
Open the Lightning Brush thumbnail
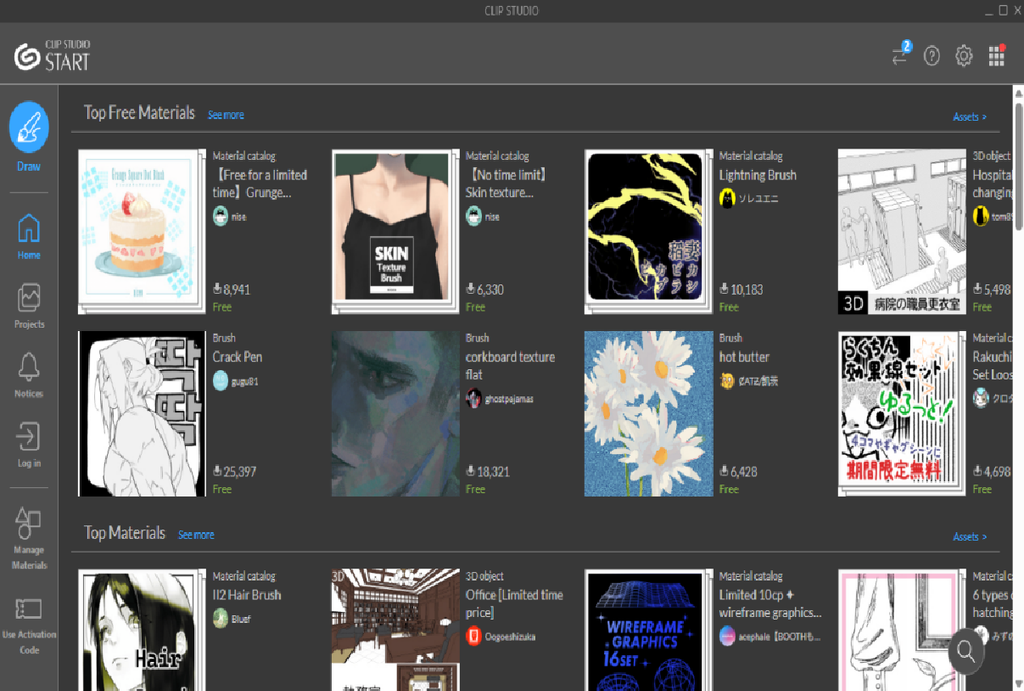[648, 231]
